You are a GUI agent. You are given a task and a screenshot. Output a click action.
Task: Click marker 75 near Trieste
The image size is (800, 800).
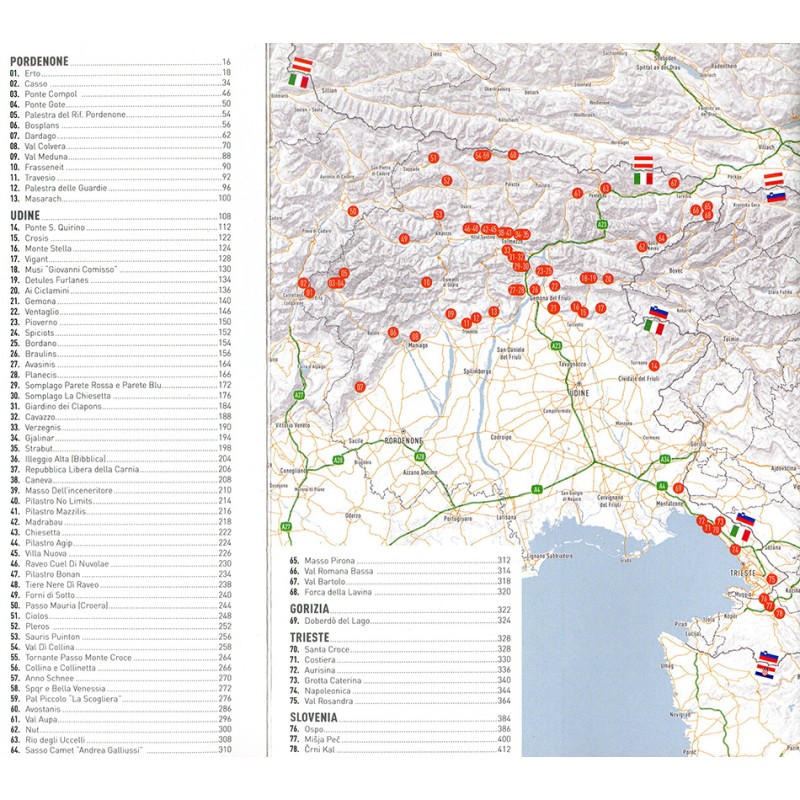pos(771,579)
